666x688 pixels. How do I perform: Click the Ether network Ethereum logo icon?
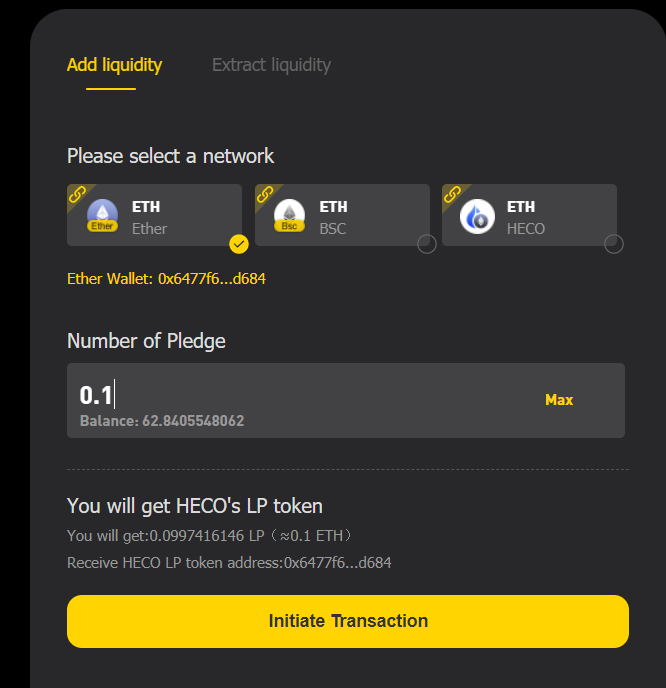pyautogui.click(x=102, y=215)
